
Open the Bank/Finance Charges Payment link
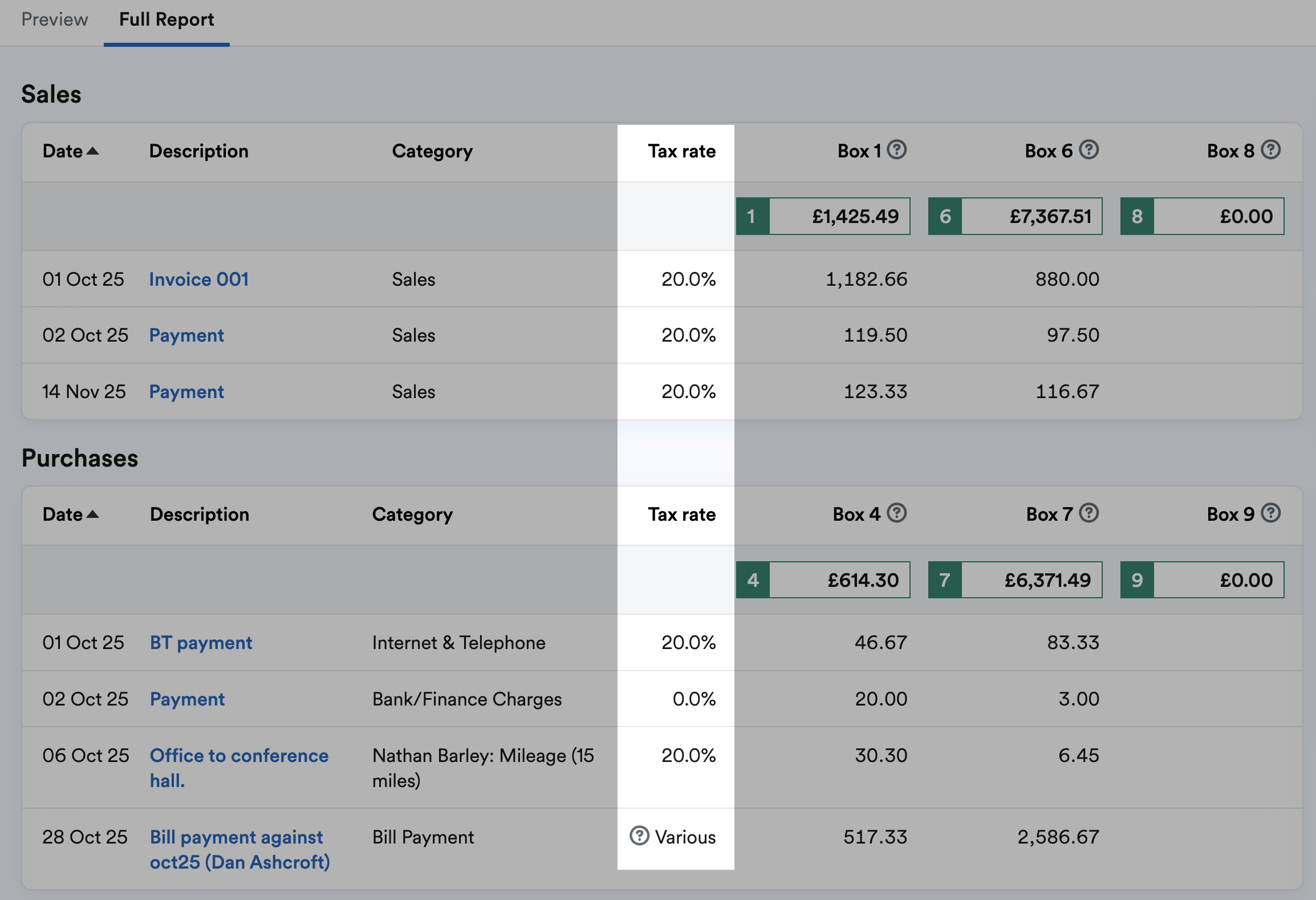[x=187, y=699]
